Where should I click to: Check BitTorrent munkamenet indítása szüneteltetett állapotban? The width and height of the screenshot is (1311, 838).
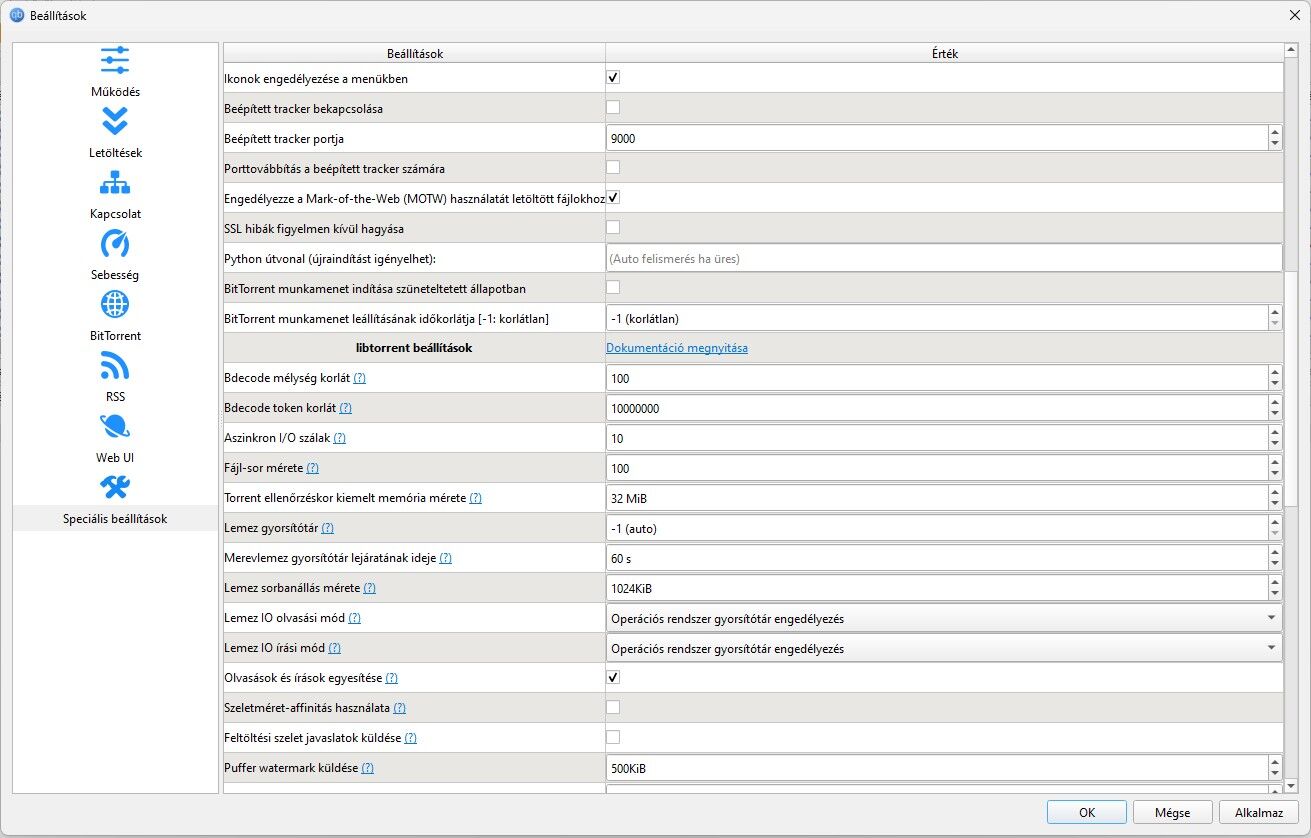click(614, 288)
